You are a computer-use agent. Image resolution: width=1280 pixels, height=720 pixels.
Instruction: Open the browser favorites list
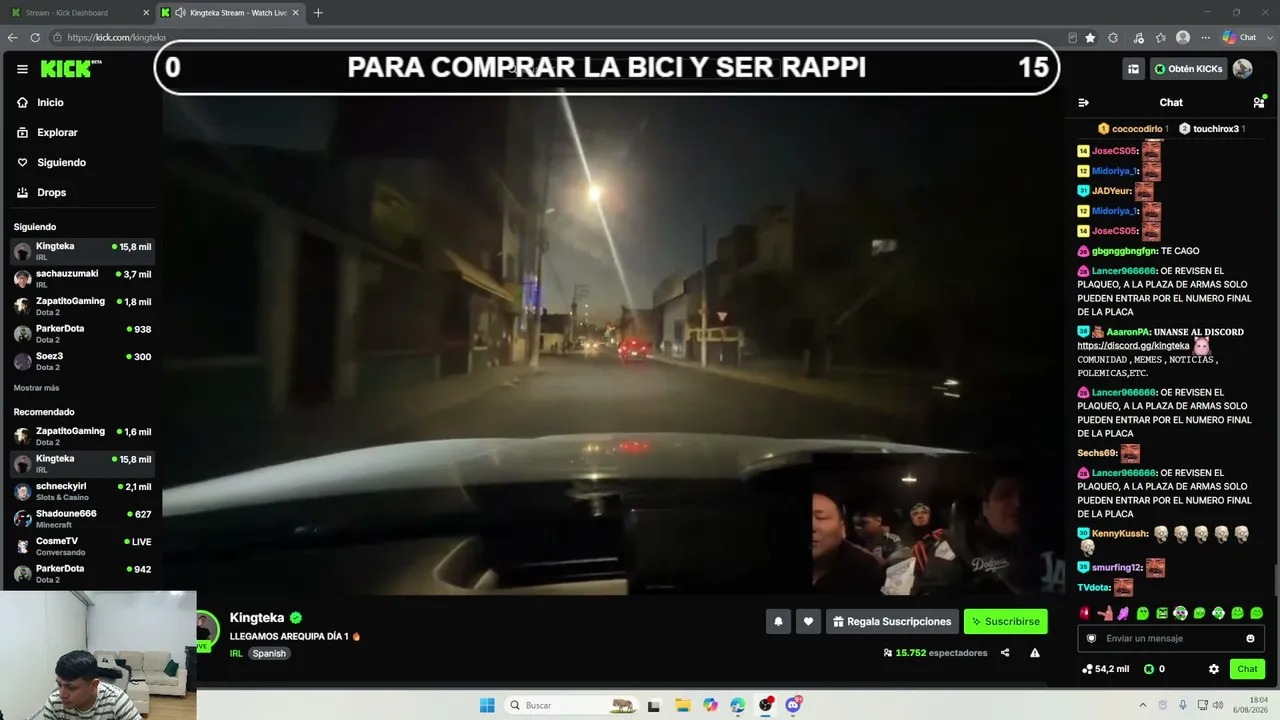(x=1160, y=38)
